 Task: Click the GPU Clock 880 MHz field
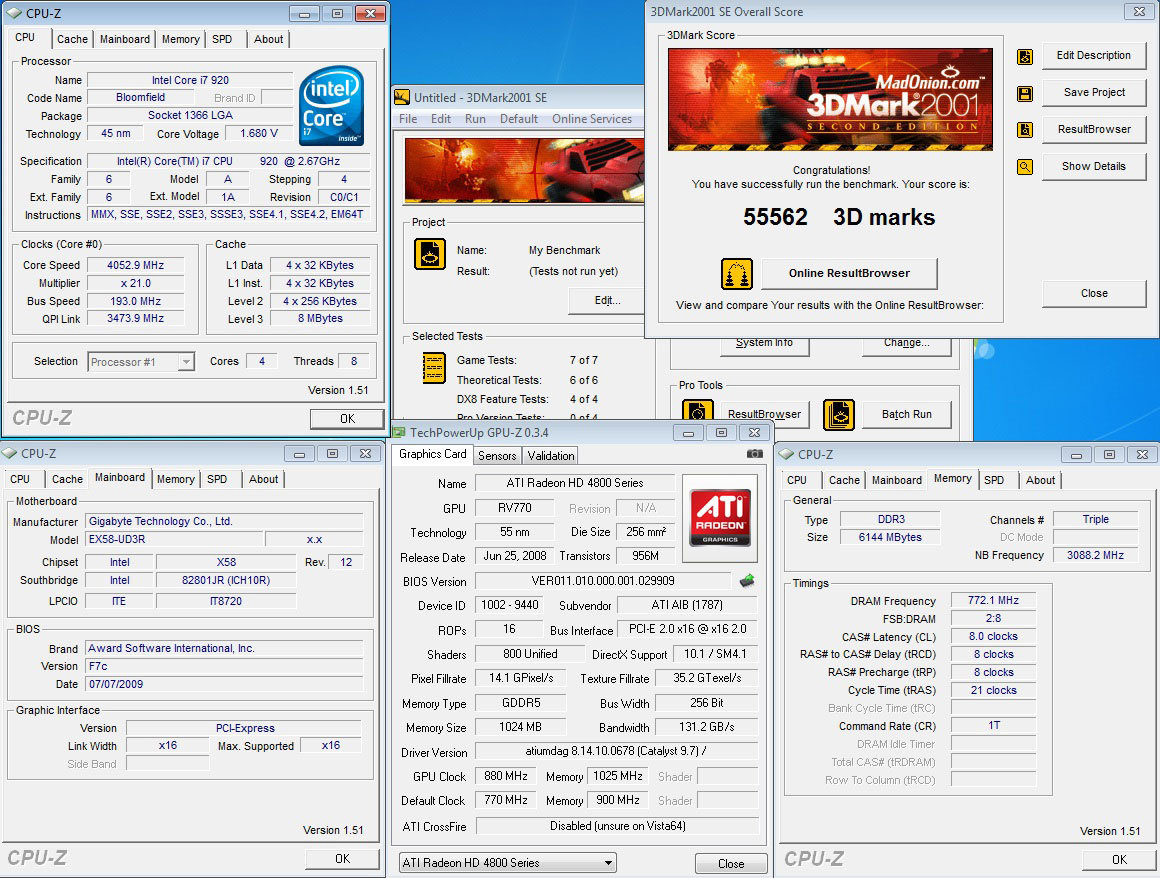point(506,776)
